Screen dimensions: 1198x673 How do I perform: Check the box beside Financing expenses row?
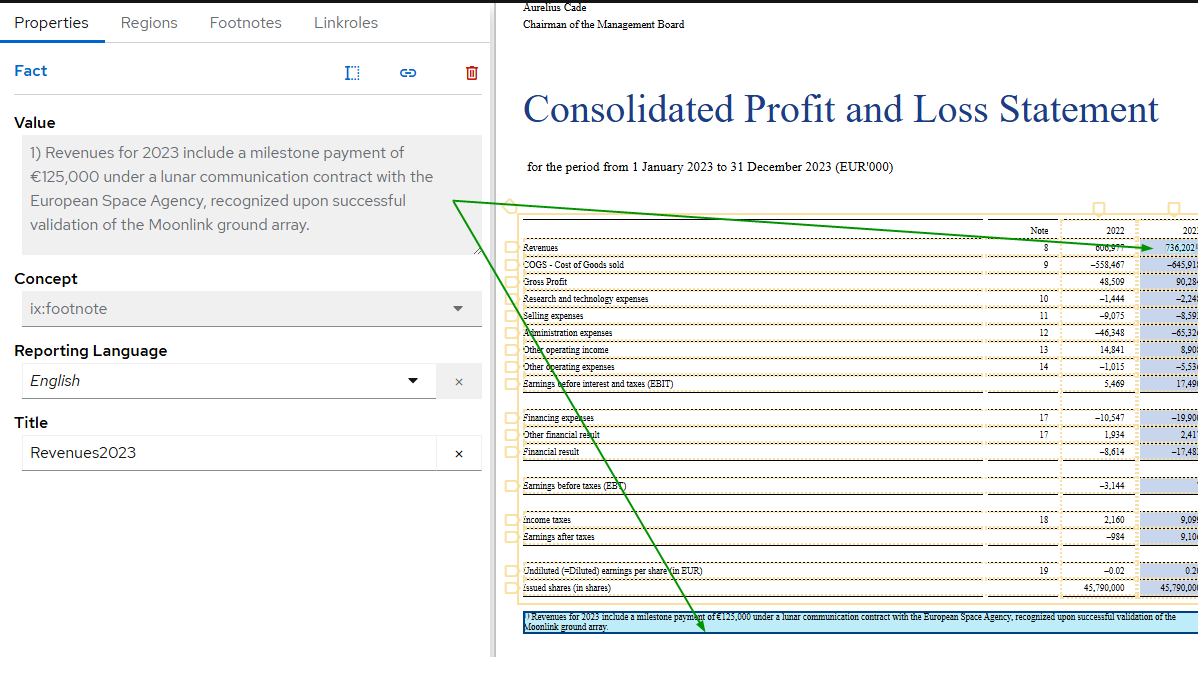tap(510, 417)
